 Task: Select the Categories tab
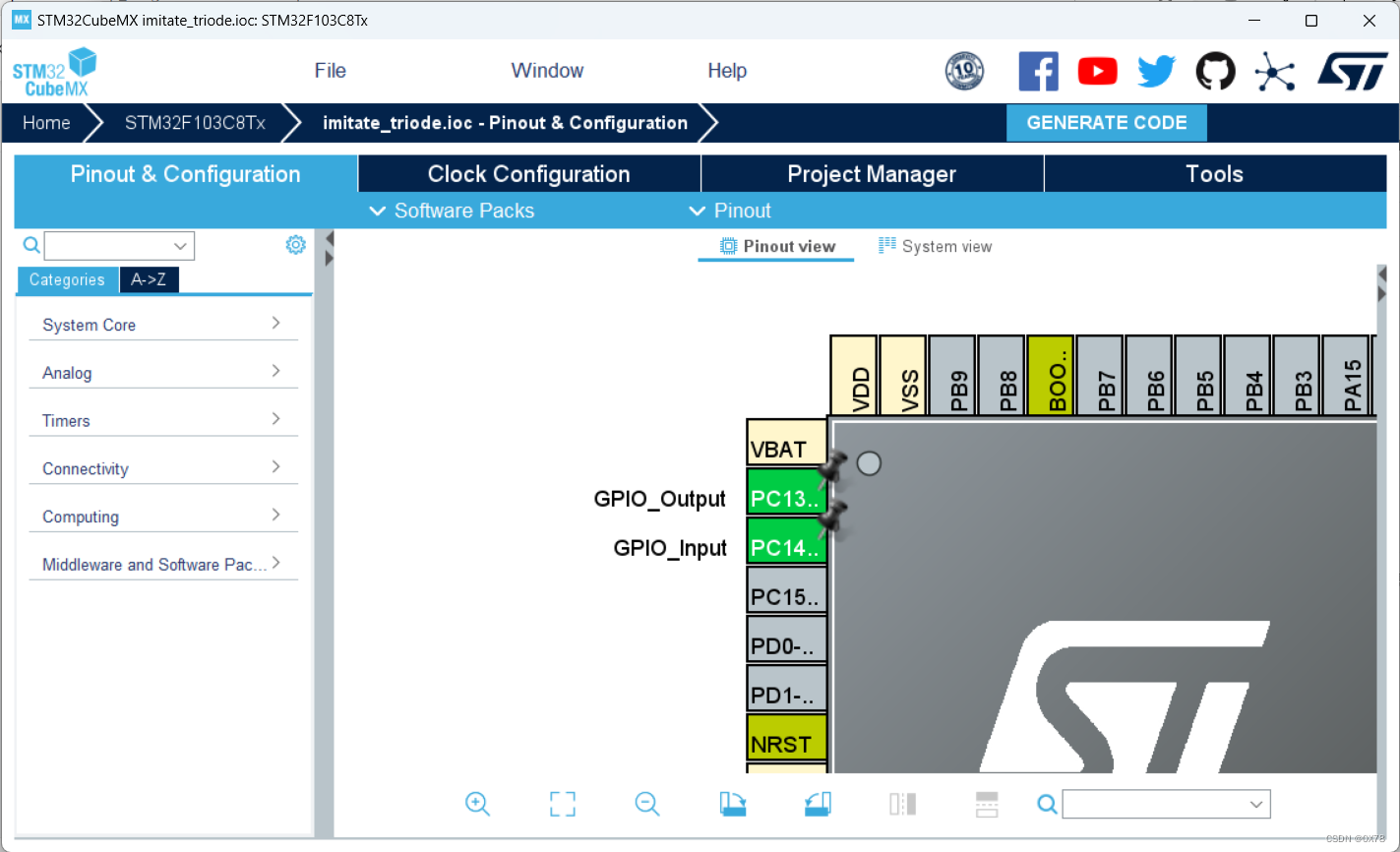click(67, 280)
